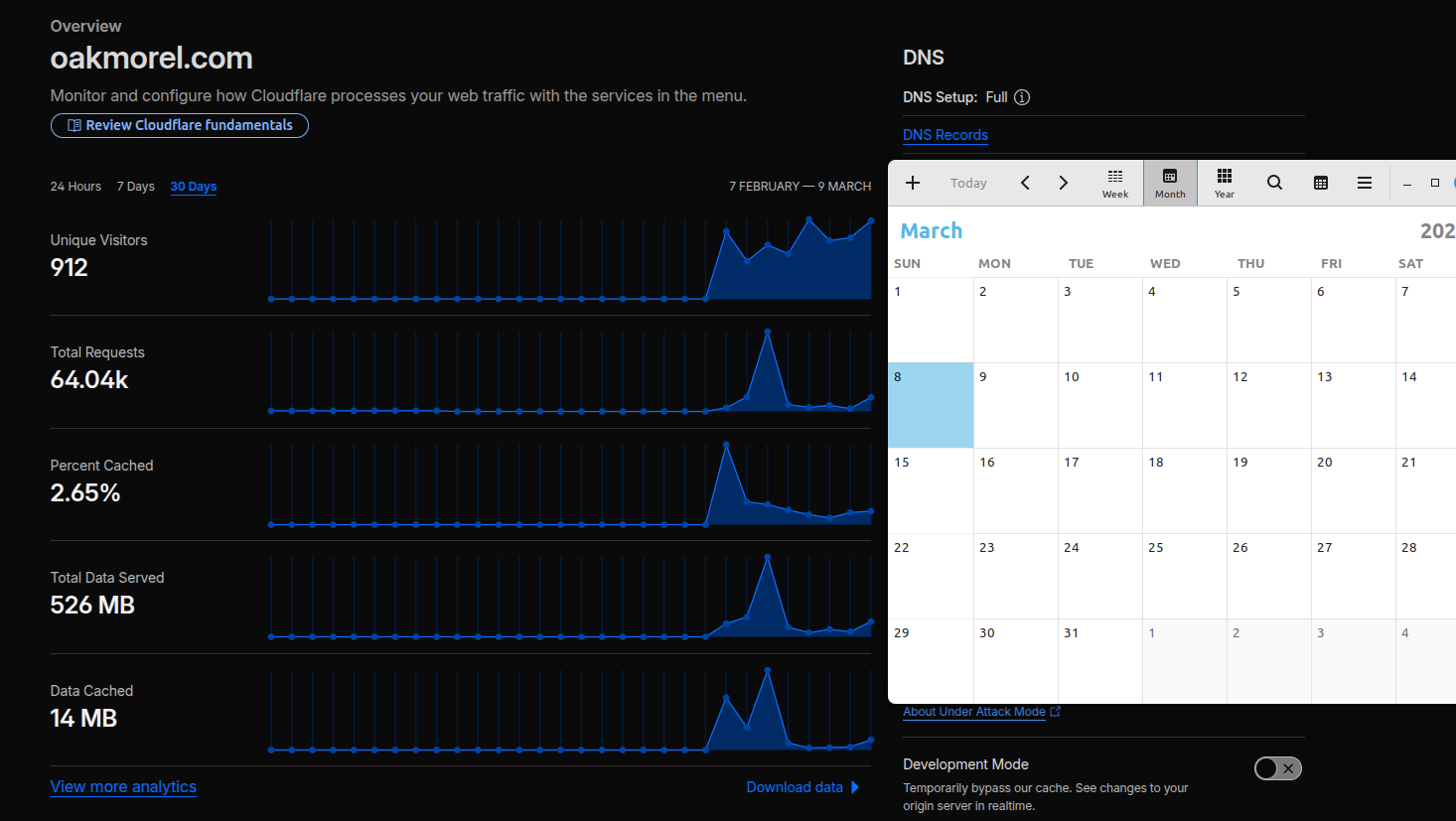Select the Month view button
The image size is (1456, 821).
1170,183
